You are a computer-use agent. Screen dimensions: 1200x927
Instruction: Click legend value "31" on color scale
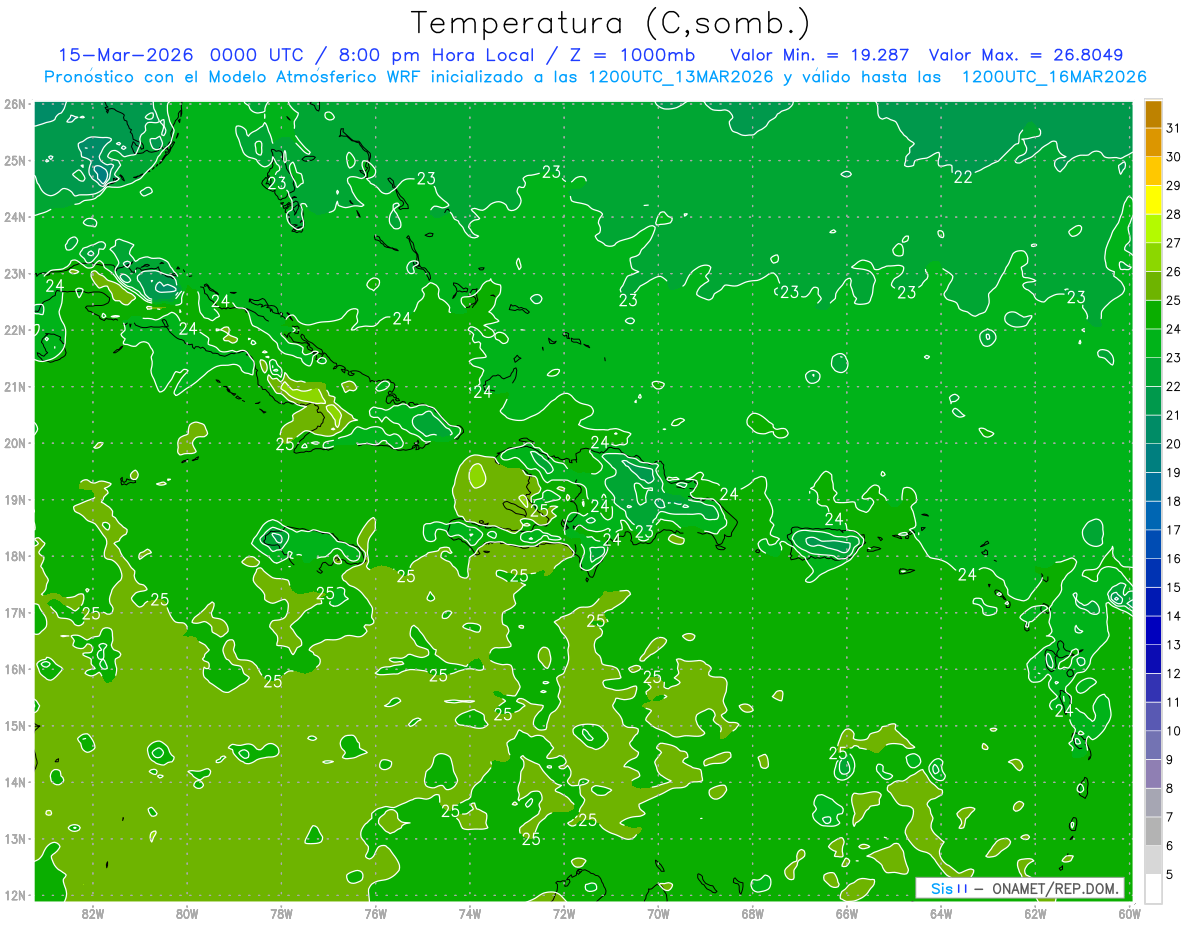click(1173, 128)
